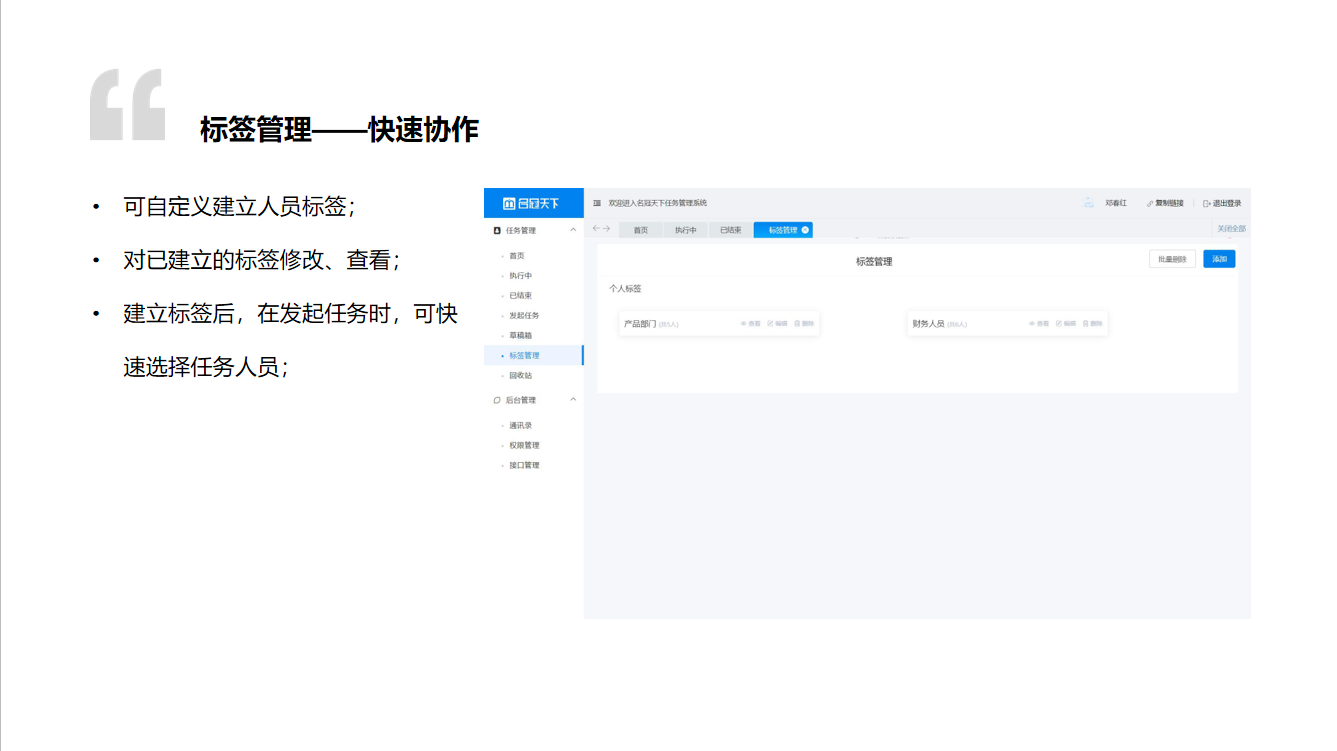Click the 任务管理 sidebar section icon
Image resolution: width=1337 pixels, height=751 pixels.
[x=497, y=230]
